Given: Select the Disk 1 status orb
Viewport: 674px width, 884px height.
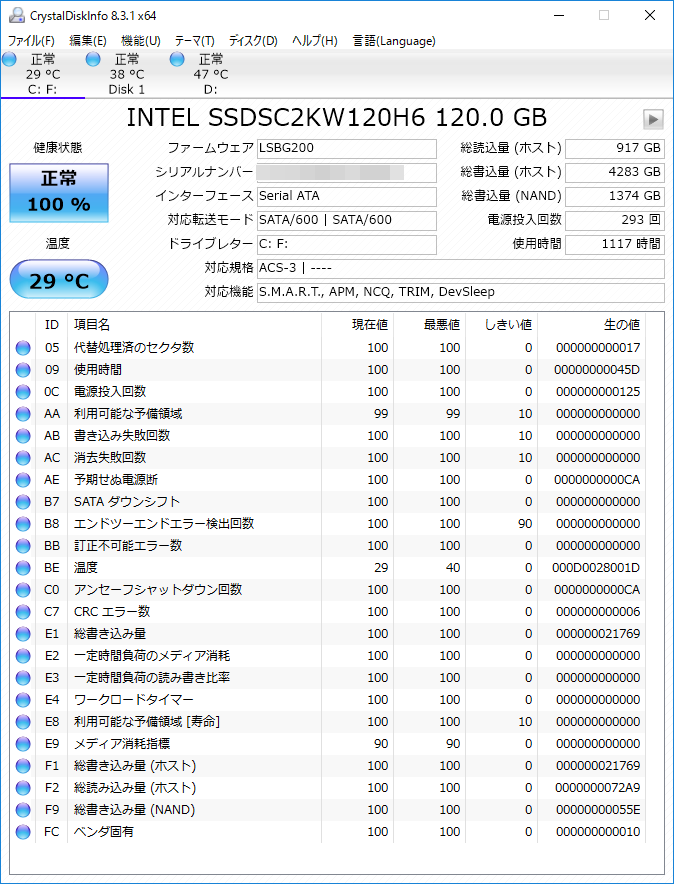Looking at the screenshot, I should (x=93, y=60).
